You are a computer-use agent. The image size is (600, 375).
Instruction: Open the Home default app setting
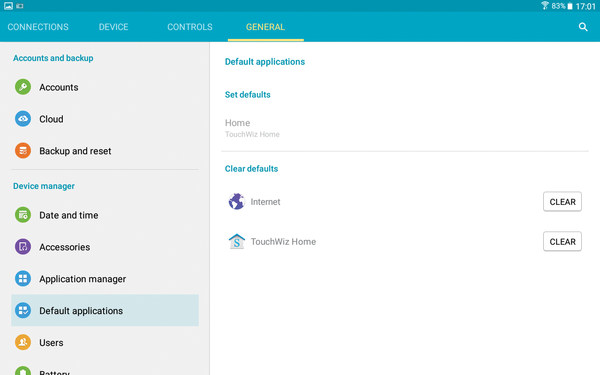click(x=404, y=128)
